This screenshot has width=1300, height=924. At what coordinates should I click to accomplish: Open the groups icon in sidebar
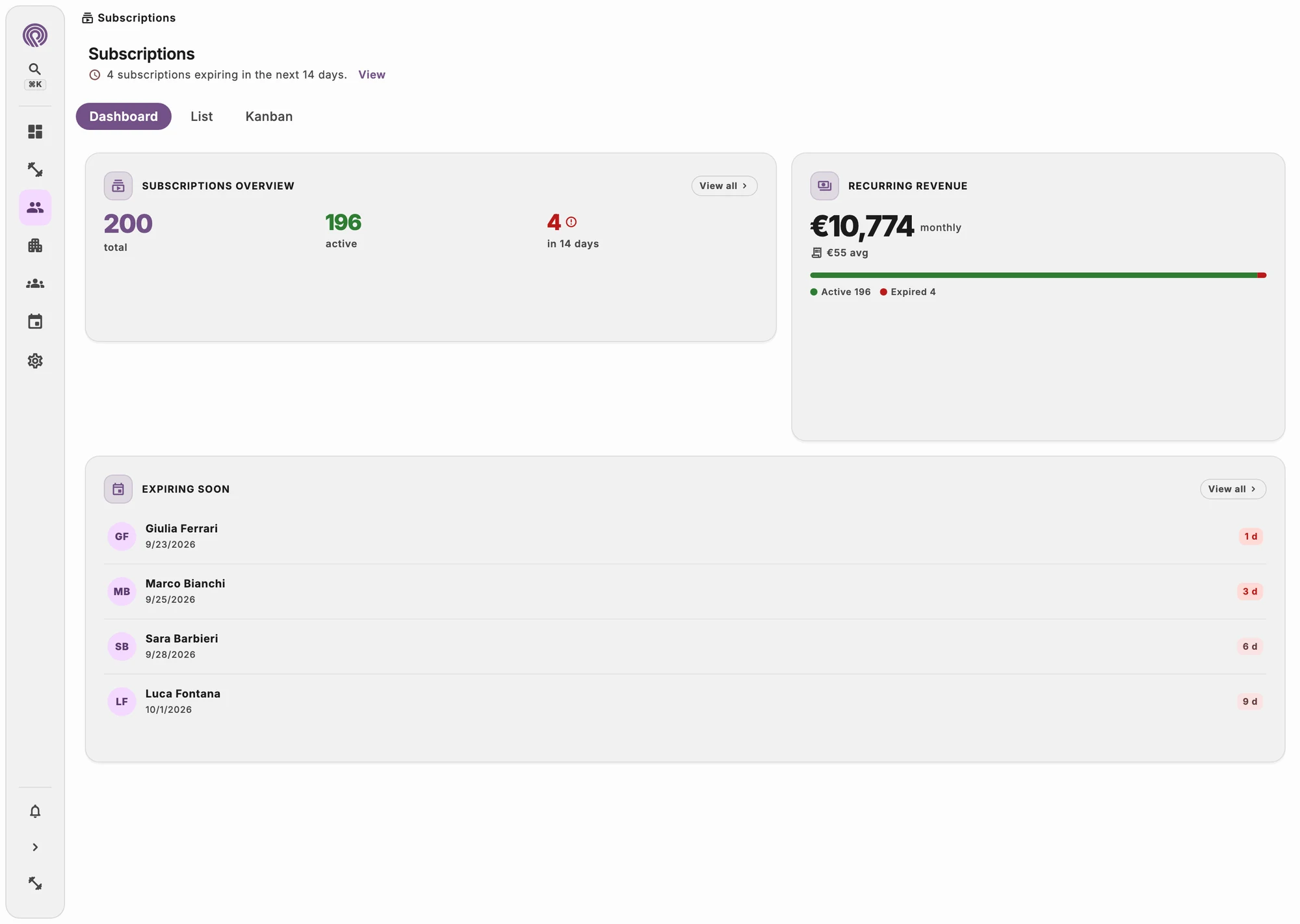point(35,284)
